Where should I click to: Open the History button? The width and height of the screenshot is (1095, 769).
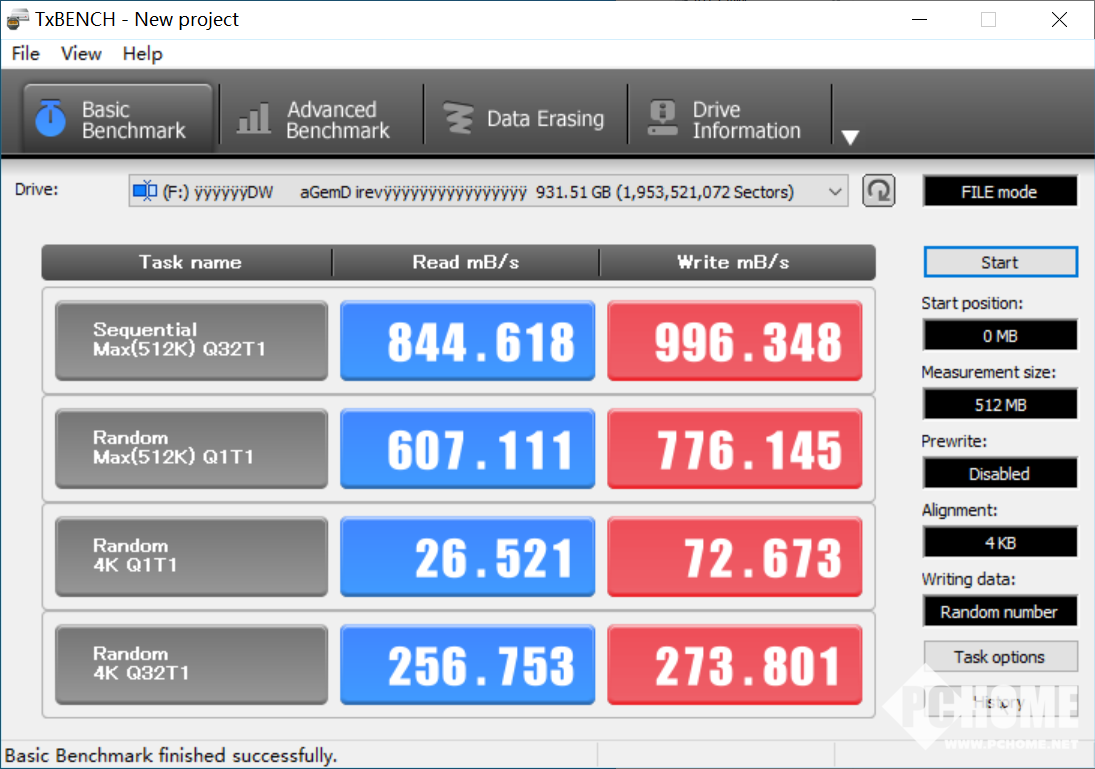(1000, 702)
